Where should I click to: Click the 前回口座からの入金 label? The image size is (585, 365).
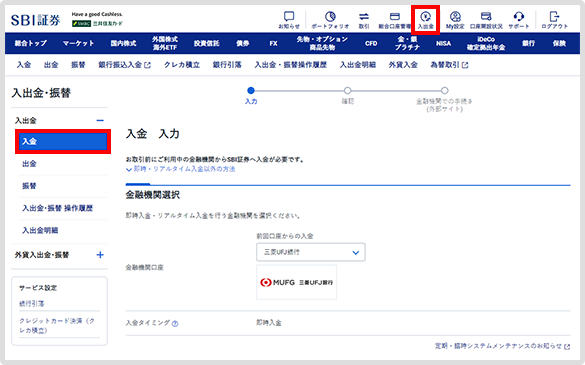[x=285, y=236]
